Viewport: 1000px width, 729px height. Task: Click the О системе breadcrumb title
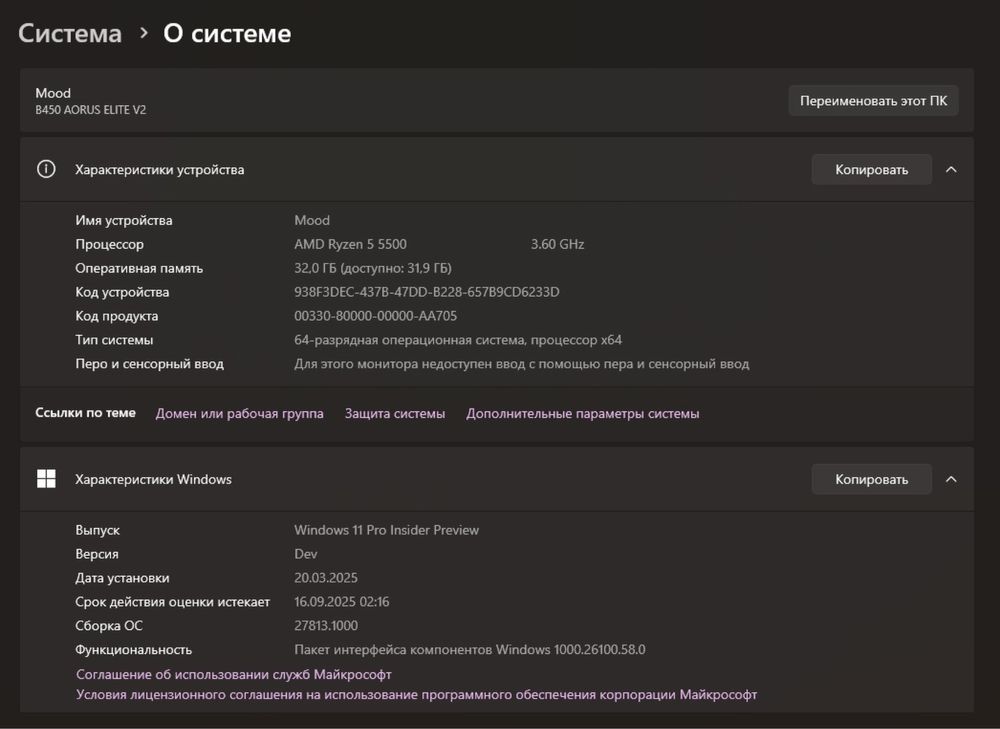(x=227, y=33)
